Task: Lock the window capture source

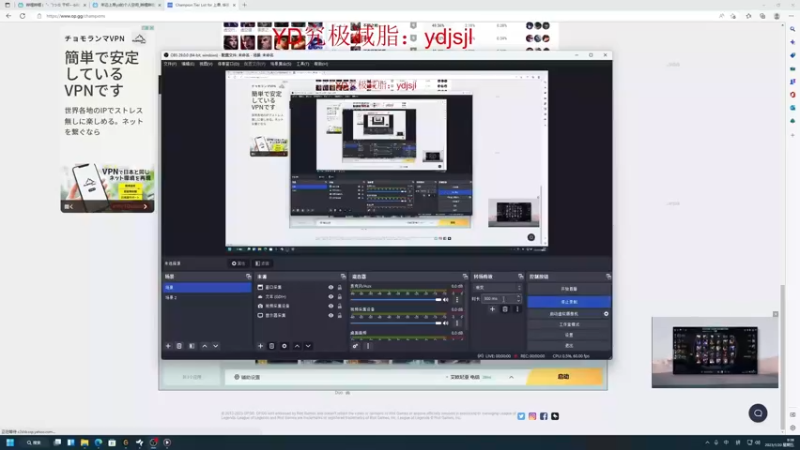Action: point(340,287)
